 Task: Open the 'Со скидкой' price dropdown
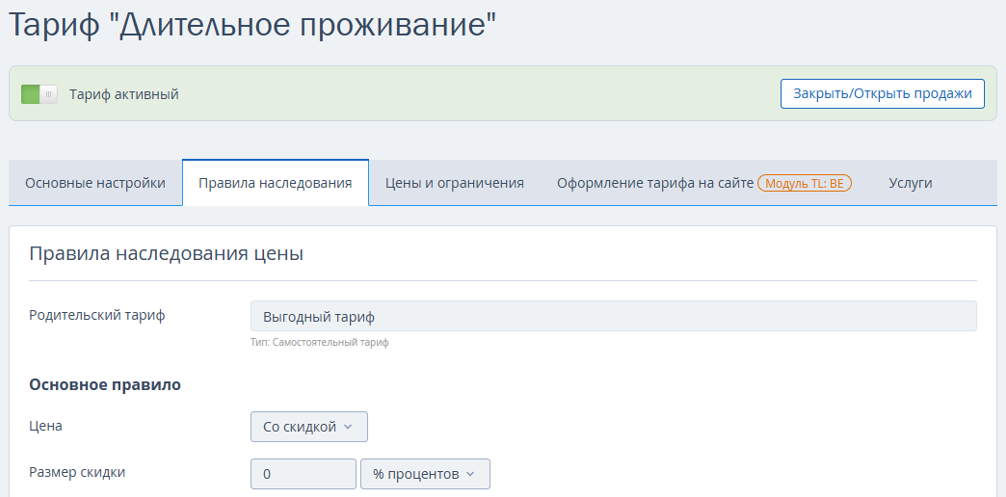pos(309,426)
